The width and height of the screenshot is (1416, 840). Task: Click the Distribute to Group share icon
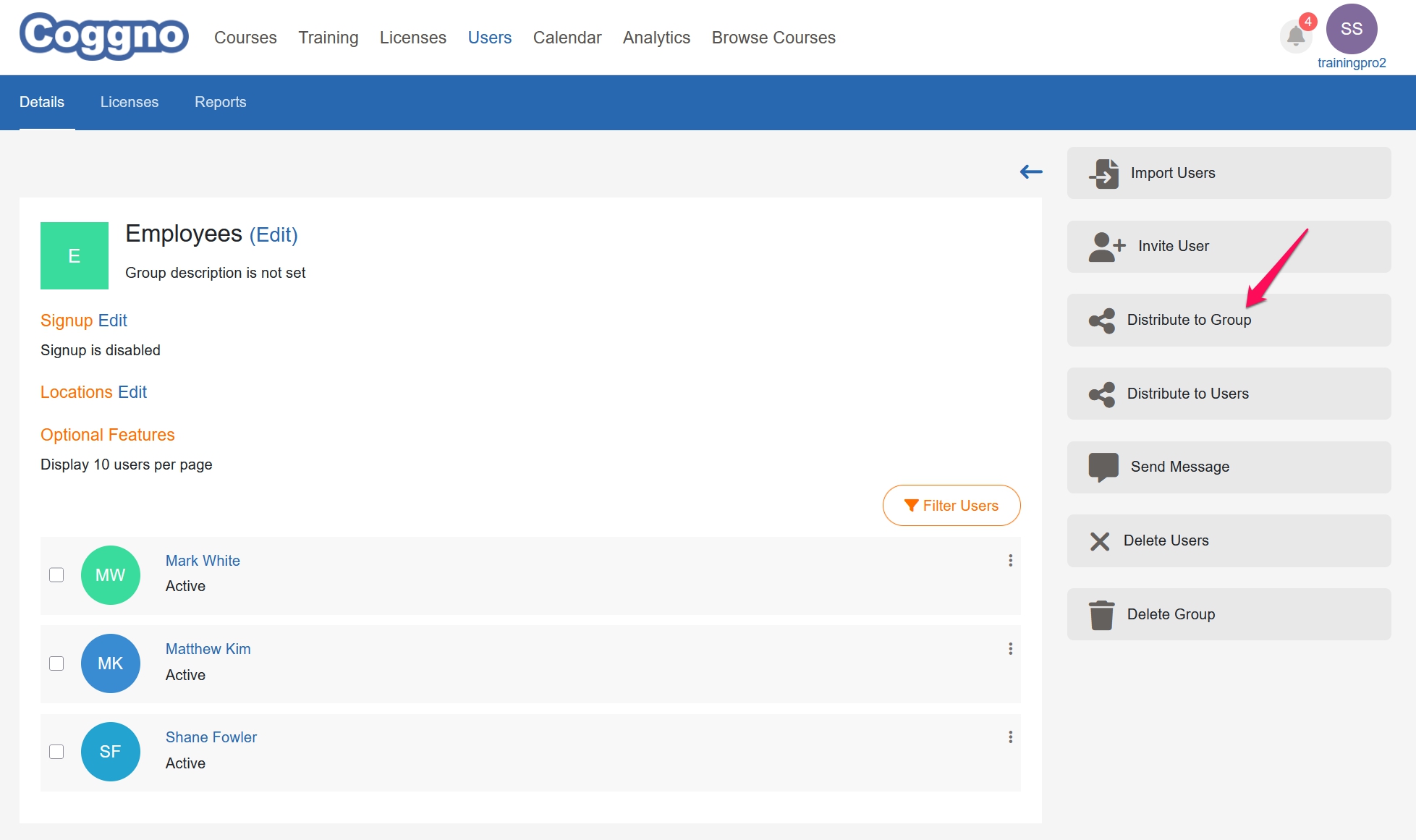[1102, 321]
